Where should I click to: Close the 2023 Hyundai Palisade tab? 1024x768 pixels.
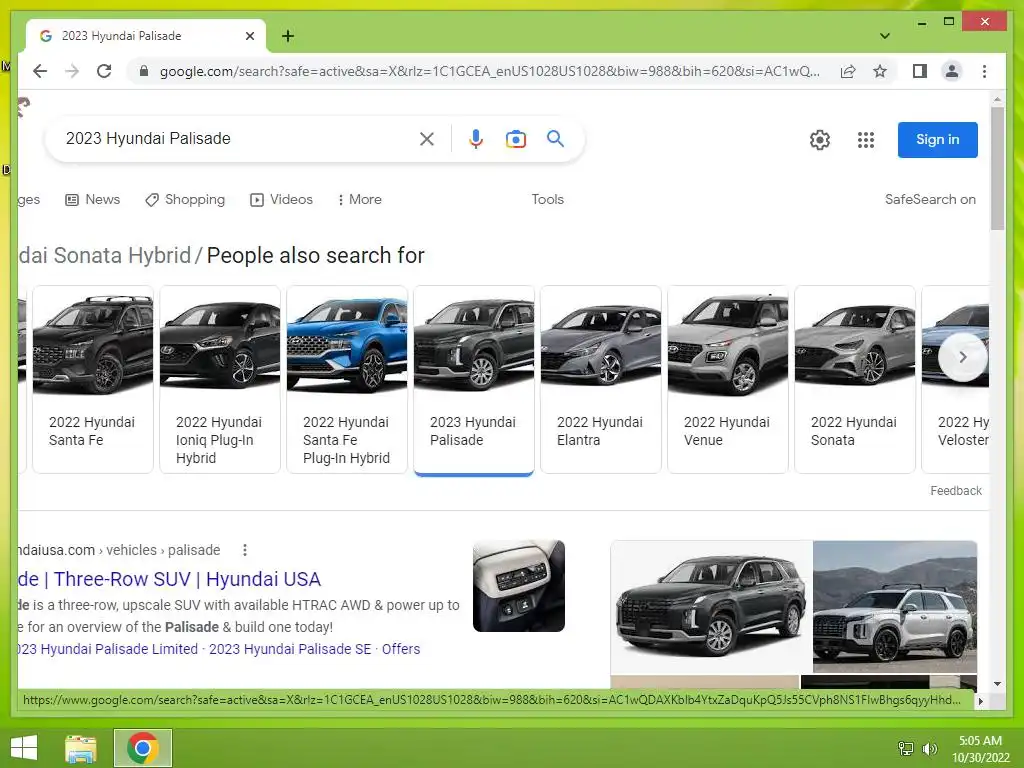coord(249,36)
